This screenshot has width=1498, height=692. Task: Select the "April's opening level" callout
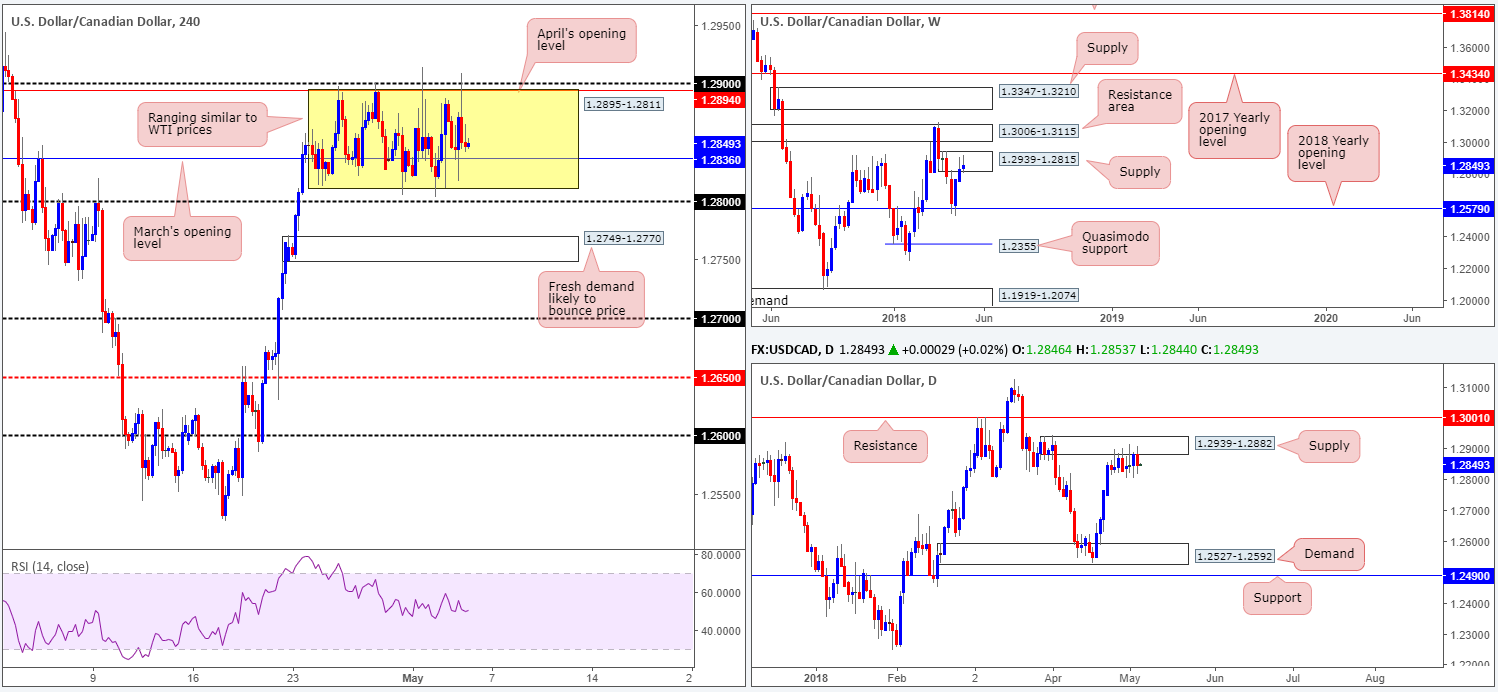[580, 43]
